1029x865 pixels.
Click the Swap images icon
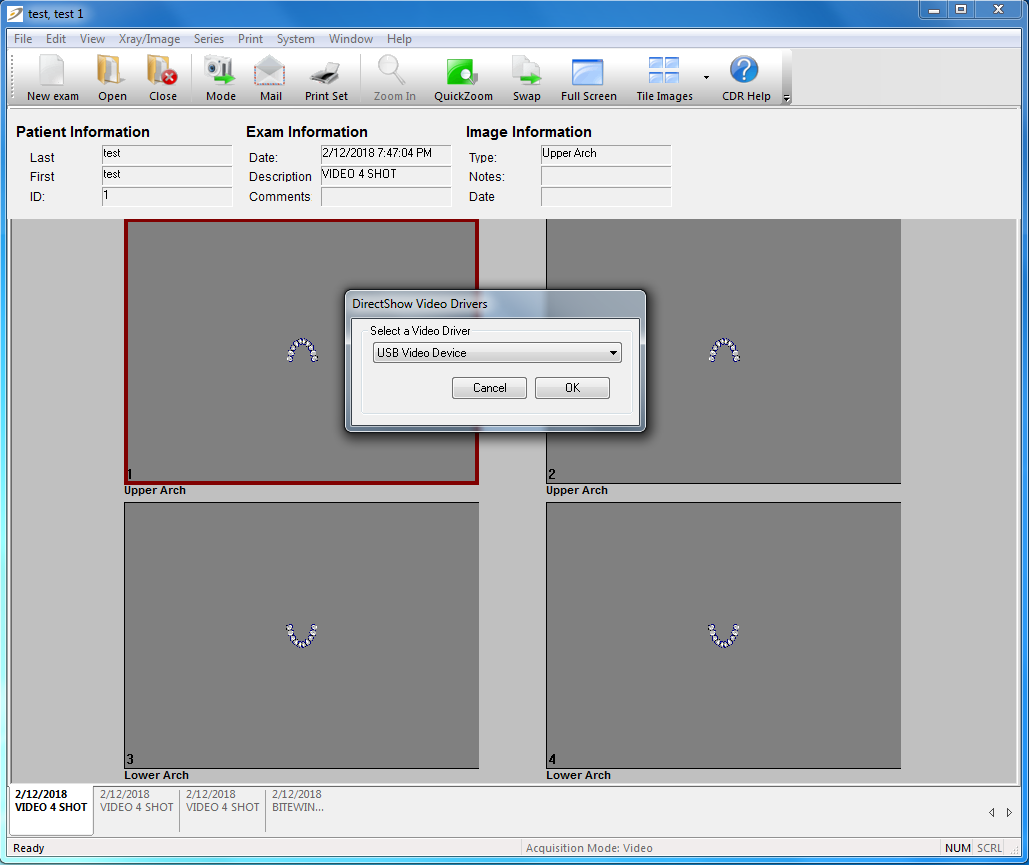(x=526, y=78)
